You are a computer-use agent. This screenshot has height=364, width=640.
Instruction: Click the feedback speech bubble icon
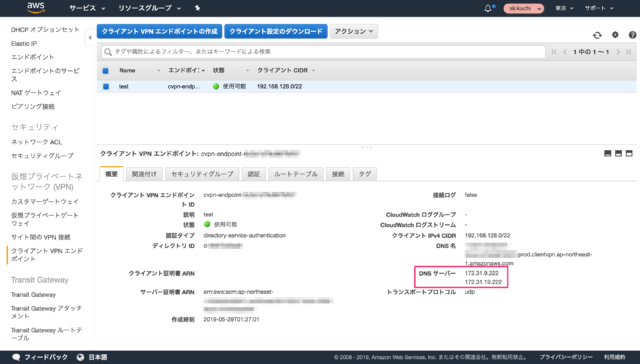(16, 357)
